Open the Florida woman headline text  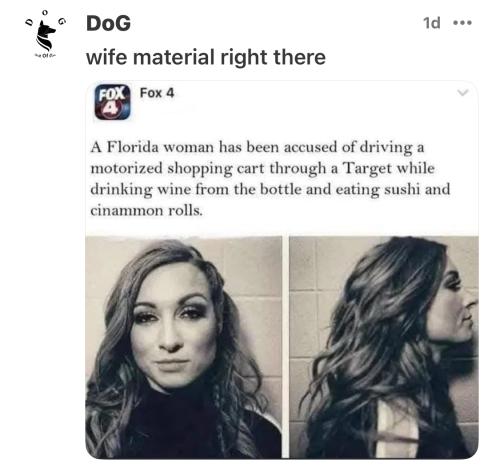tap(270, 179)
